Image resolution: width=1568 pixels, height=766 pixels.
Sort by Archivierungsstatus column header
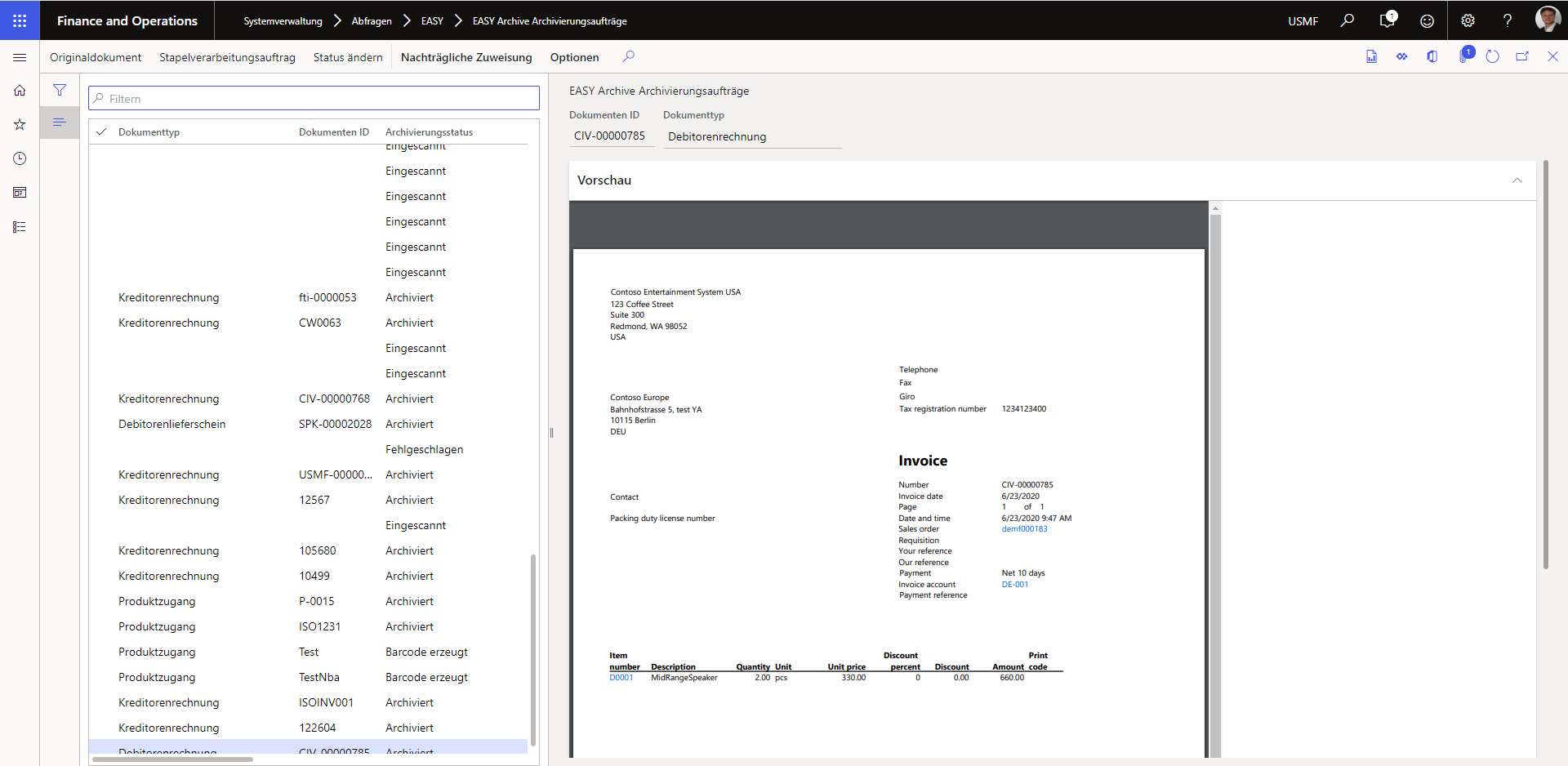click(x=429, y=132)
